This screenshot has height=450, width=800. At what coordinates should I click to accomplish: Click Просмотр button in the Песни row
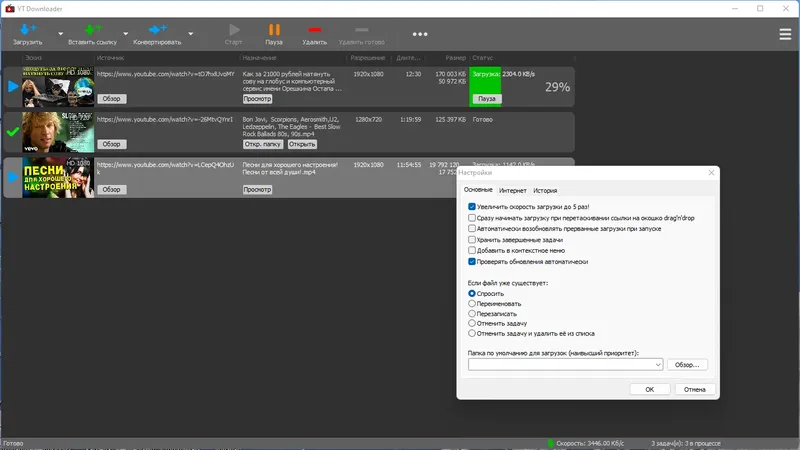pos(257,190)
